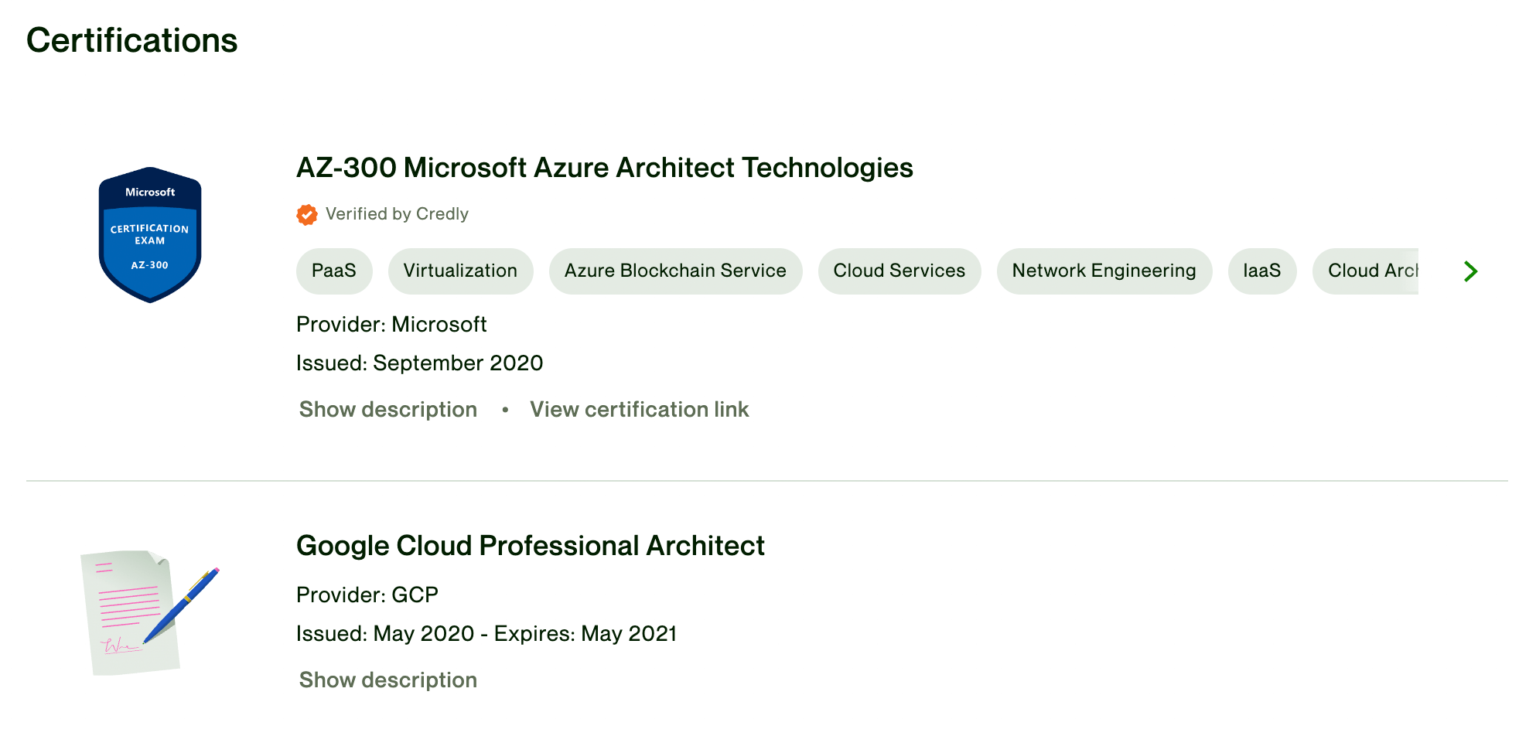1536x736 pixels.
Task: Click the Microsoft AZ-300 certification badge
Action: (x=150, y=235)
